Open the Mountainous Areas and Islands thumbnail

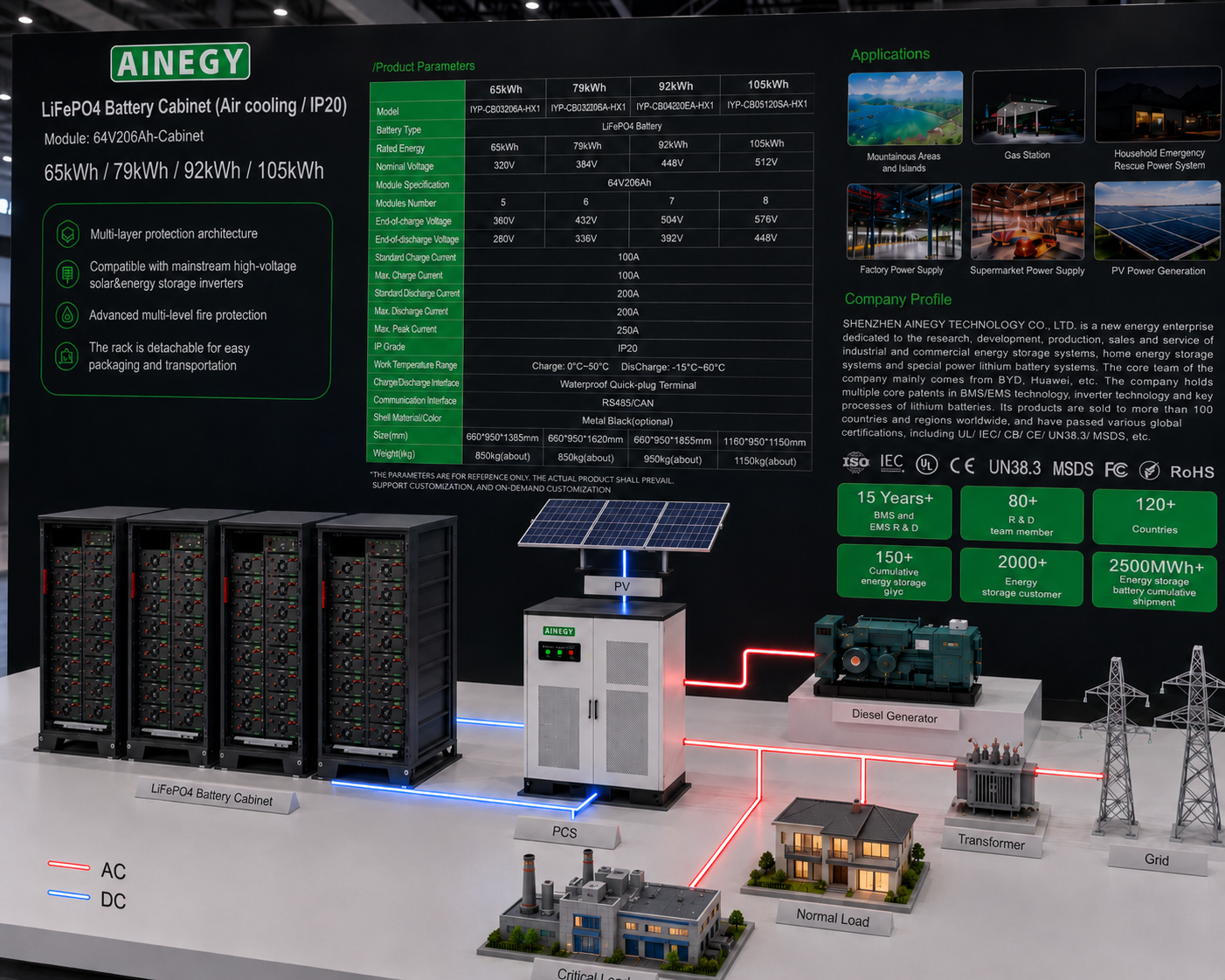pyautogui.click(x=905, y=108)
